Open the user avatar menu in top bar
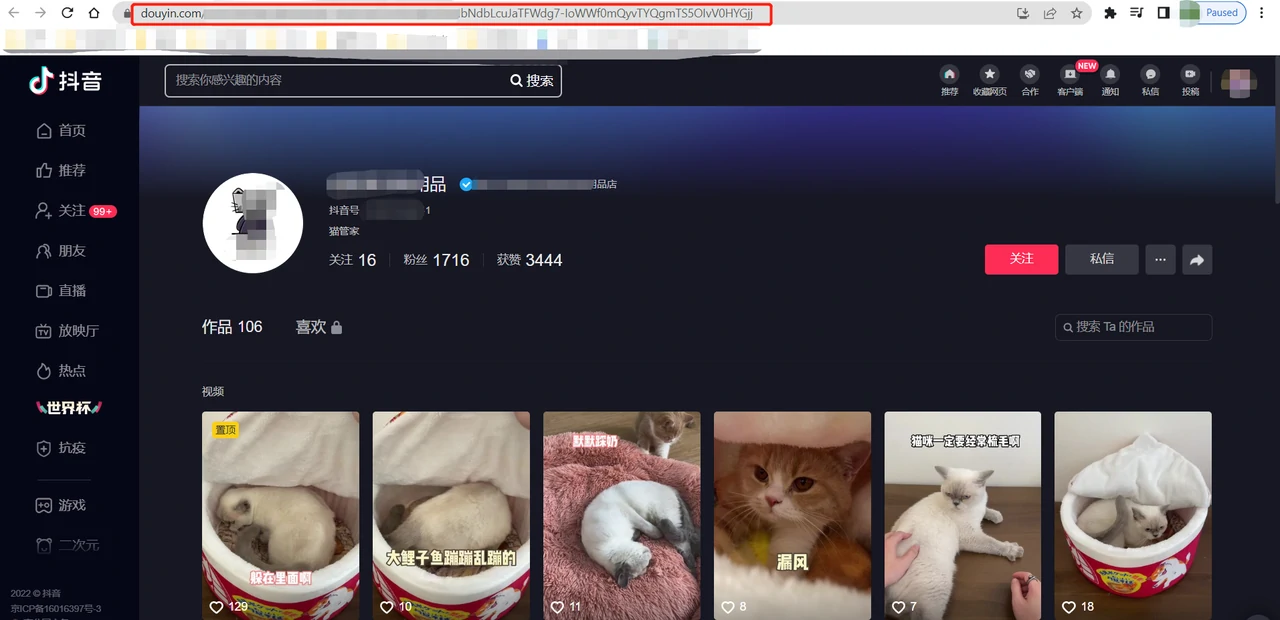This screenshot has width=1280, height=620. (x=1240, y=83)
